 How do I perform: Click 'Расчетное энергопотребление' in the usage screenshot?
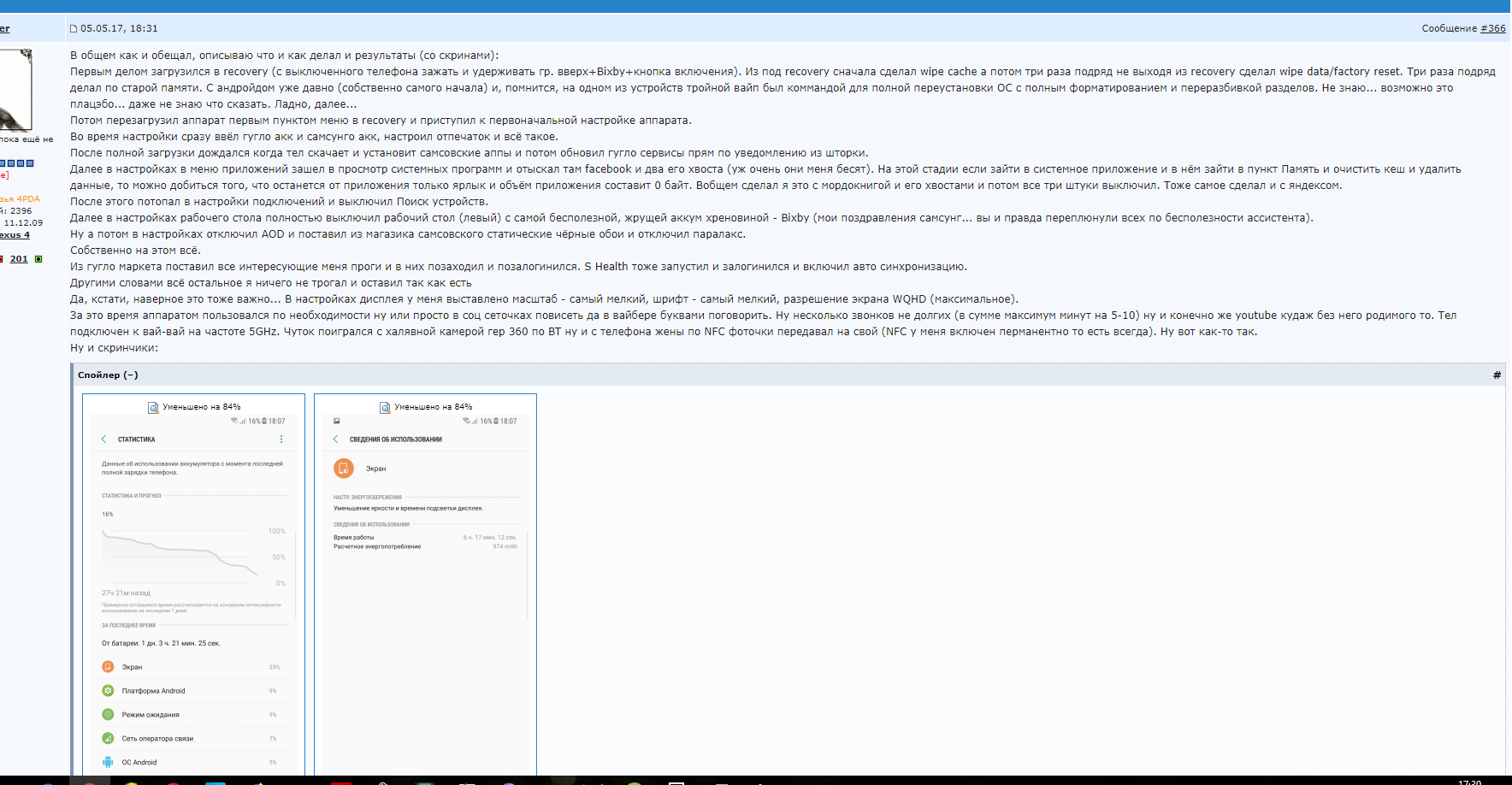[x=377, y=546]
